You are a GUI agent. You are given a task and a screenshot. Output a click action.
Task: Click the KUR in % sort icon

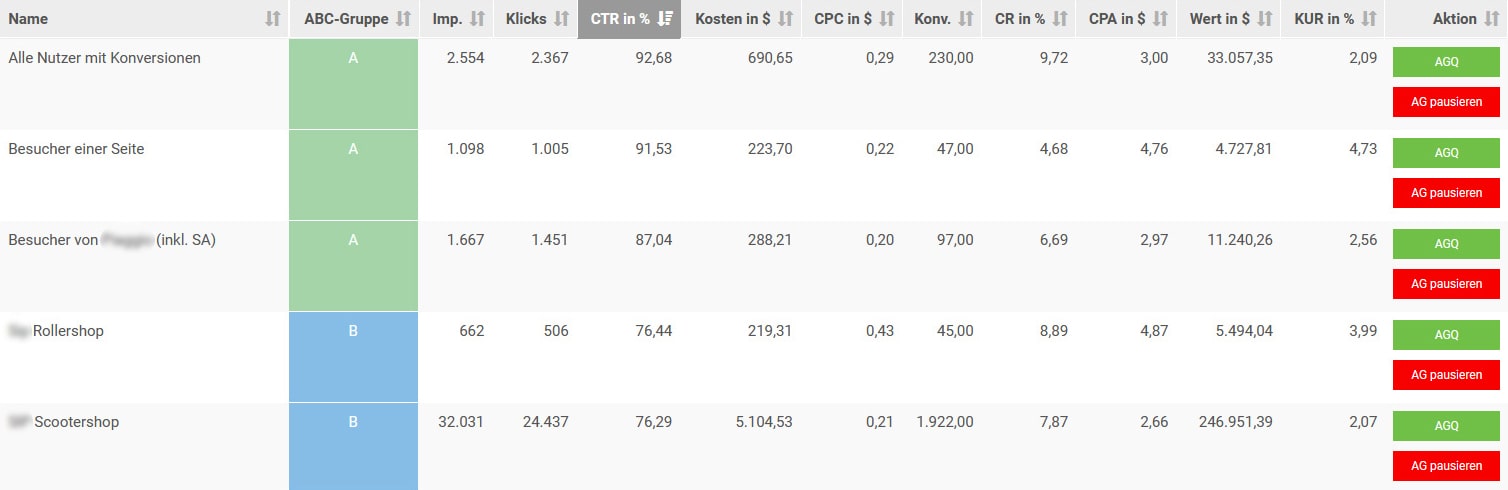point(1369,19)
